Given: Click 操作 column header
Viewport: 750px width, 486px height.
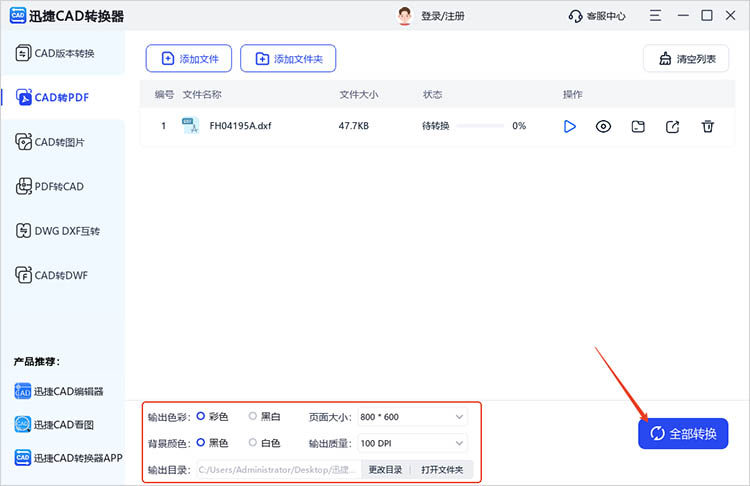Looking at the screenshot, I should (573, 94).
